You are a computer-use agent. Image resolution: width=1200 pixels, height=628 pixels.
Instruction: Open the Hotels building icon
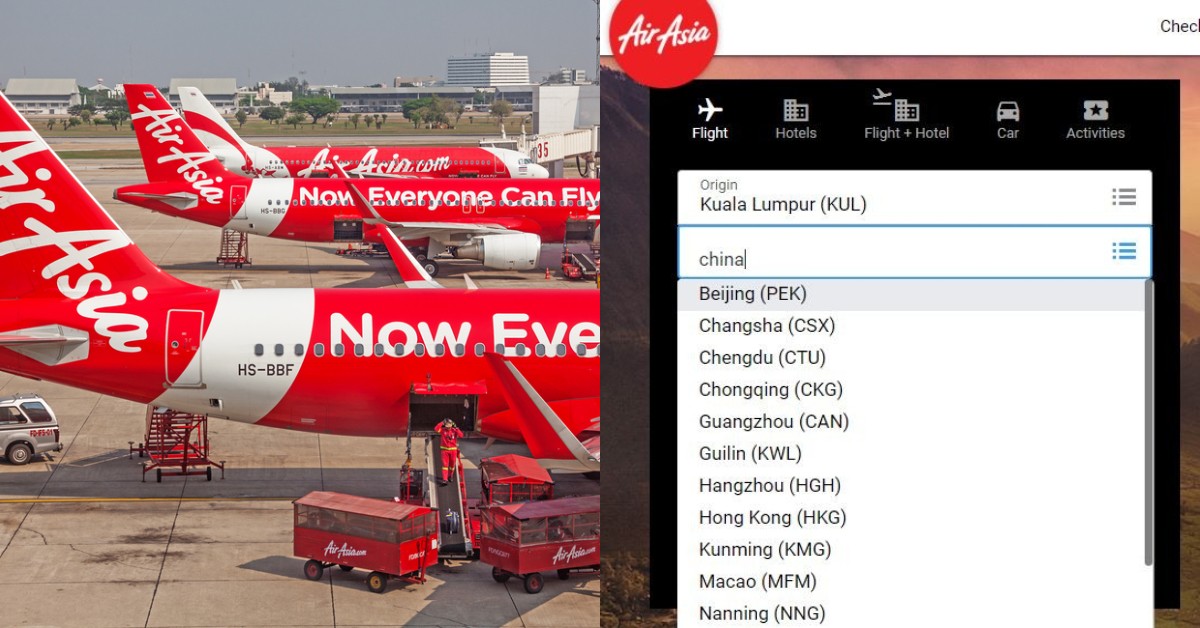[x=796, y=110]
